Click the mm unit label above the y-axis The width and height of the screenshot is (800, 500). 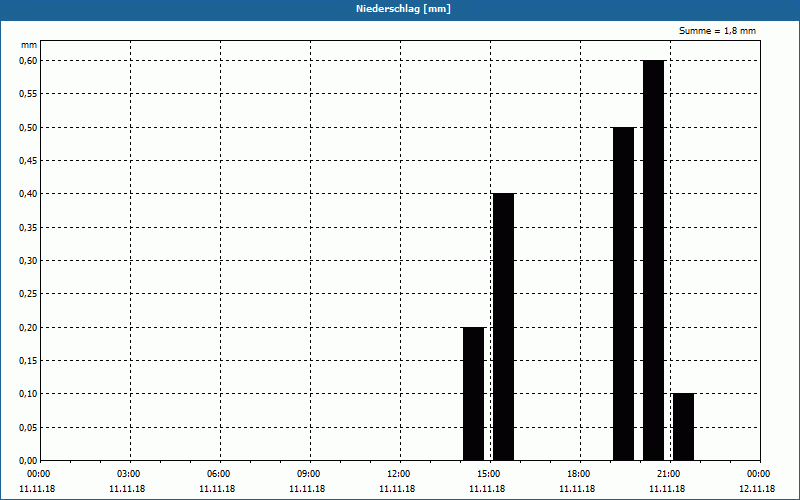(29, 45)
